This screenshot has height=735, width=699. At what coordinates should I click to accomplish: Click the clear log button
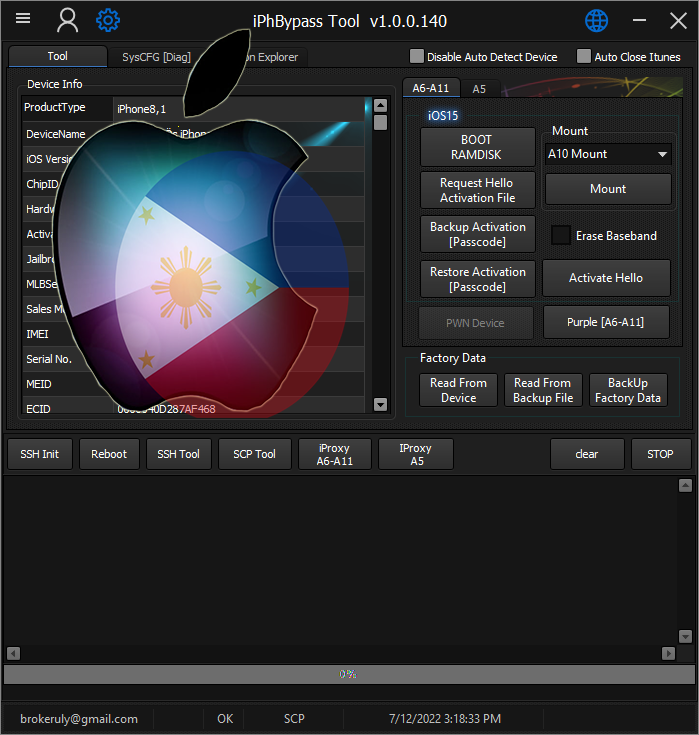tap(587, 454)
